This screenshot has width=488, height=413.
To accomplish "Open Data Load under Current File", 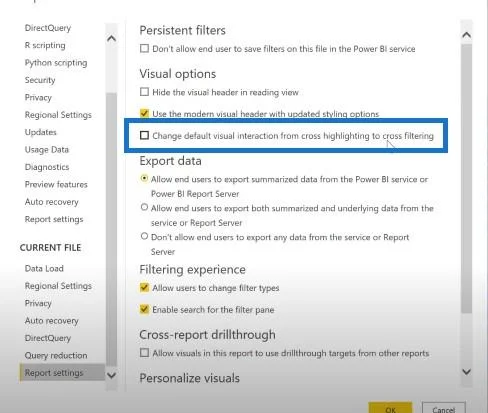I will tap(44, 268).
